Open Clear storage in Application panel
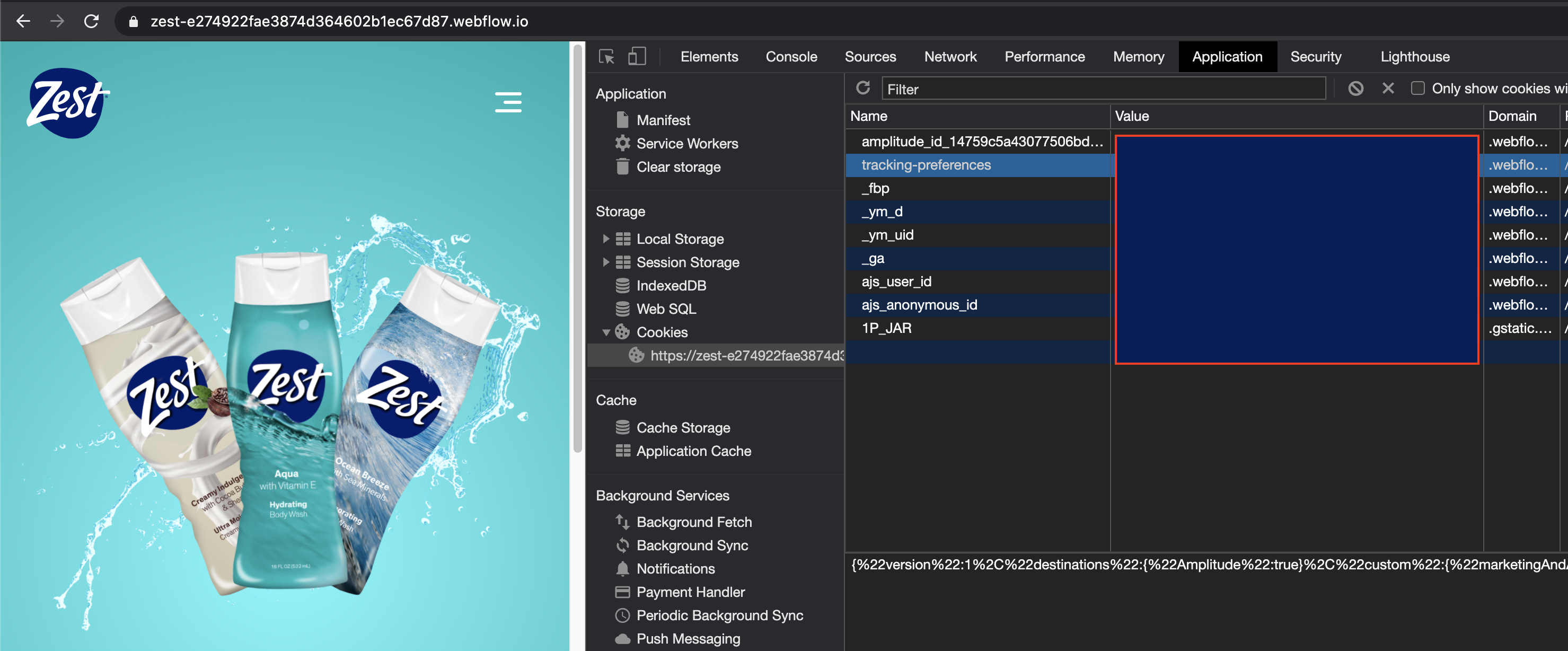Screen dimensions: 1568x651 [677, 167]
